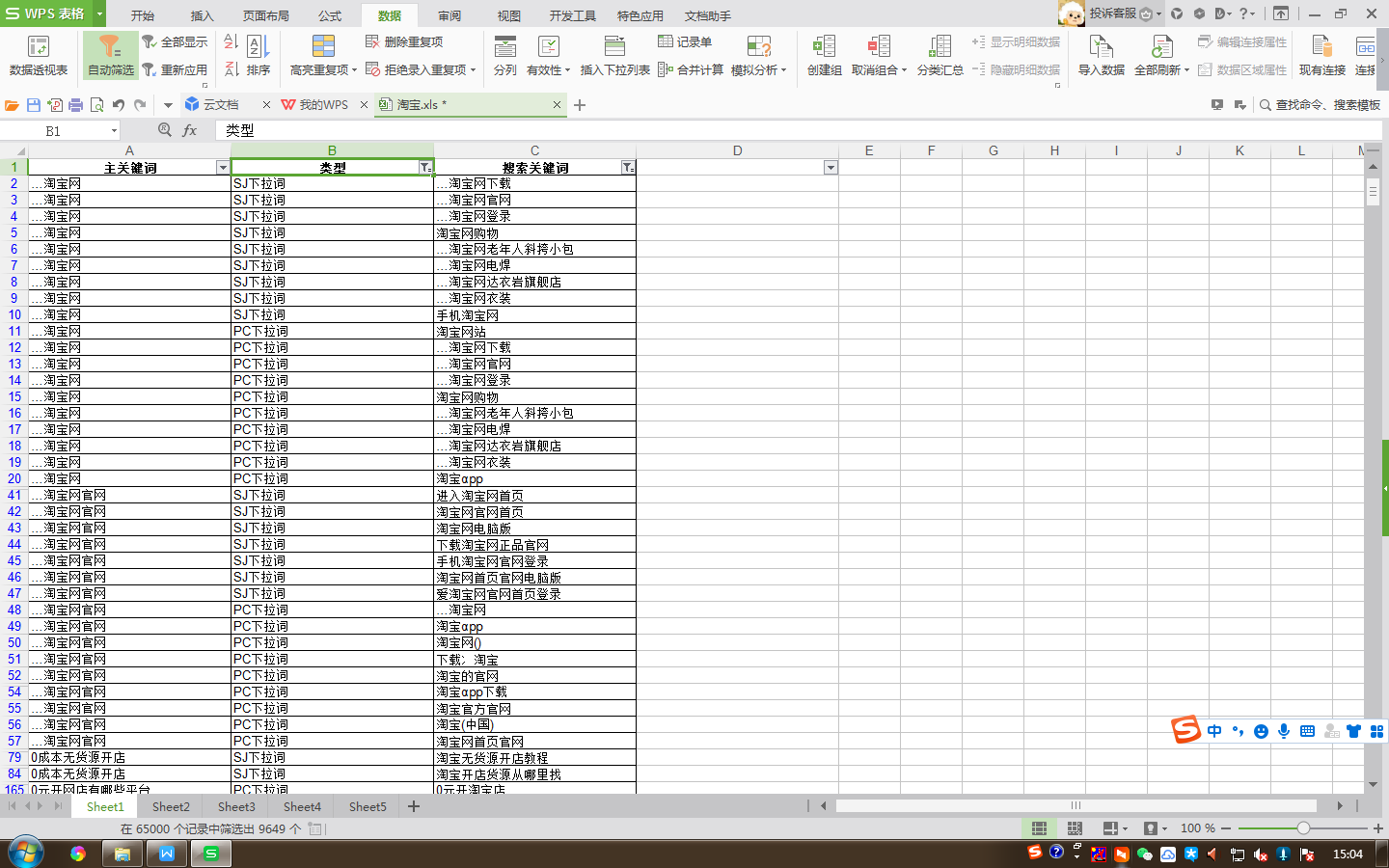The height and width of the screenshot is (868, 1389).
Task: Click 删除重复项 to remove duplicates
Action: click(x=404, y=41)
